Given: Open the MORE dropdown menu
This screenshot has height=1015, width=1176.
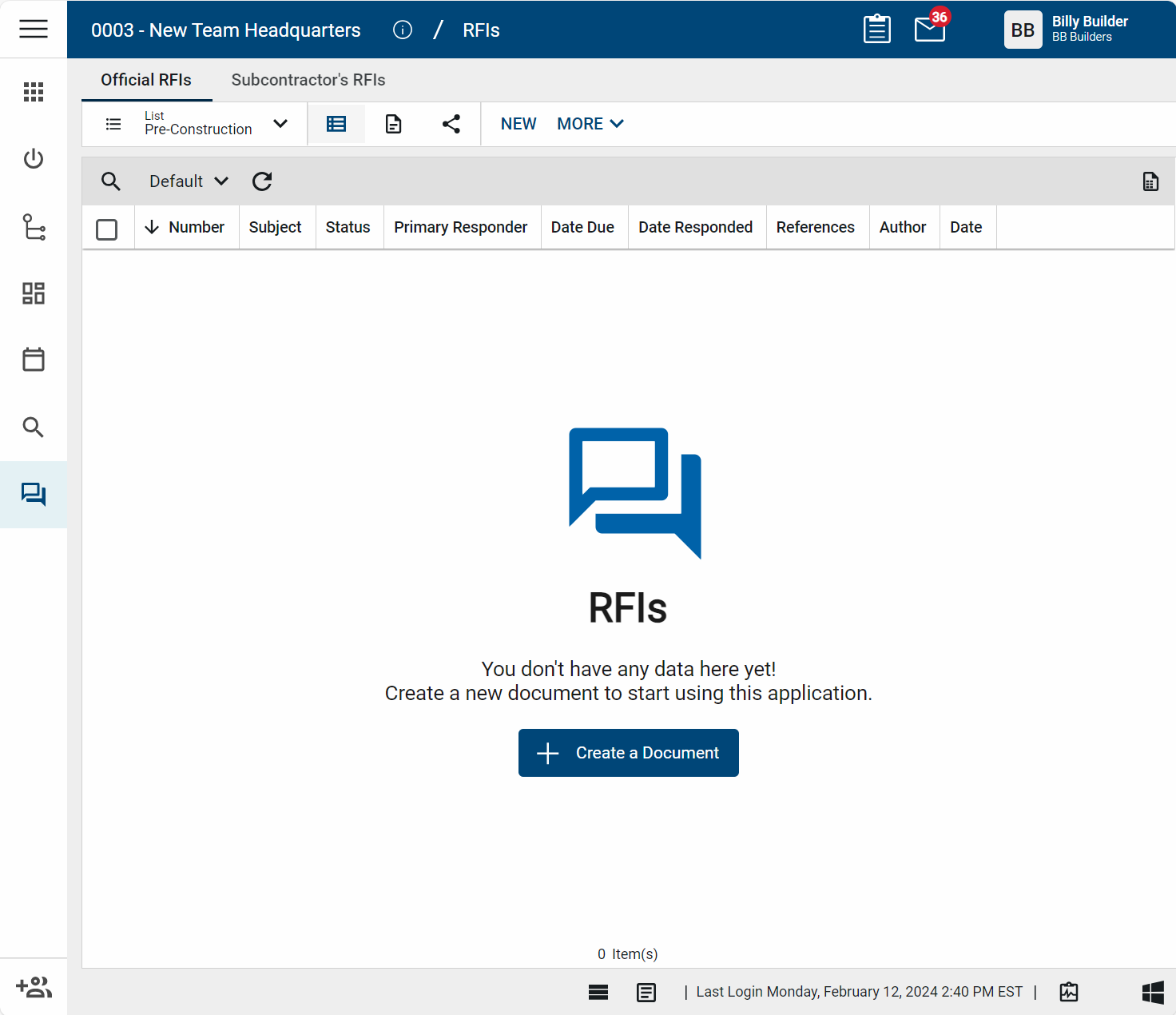Looking at the screenshot, I should point(590,124).
